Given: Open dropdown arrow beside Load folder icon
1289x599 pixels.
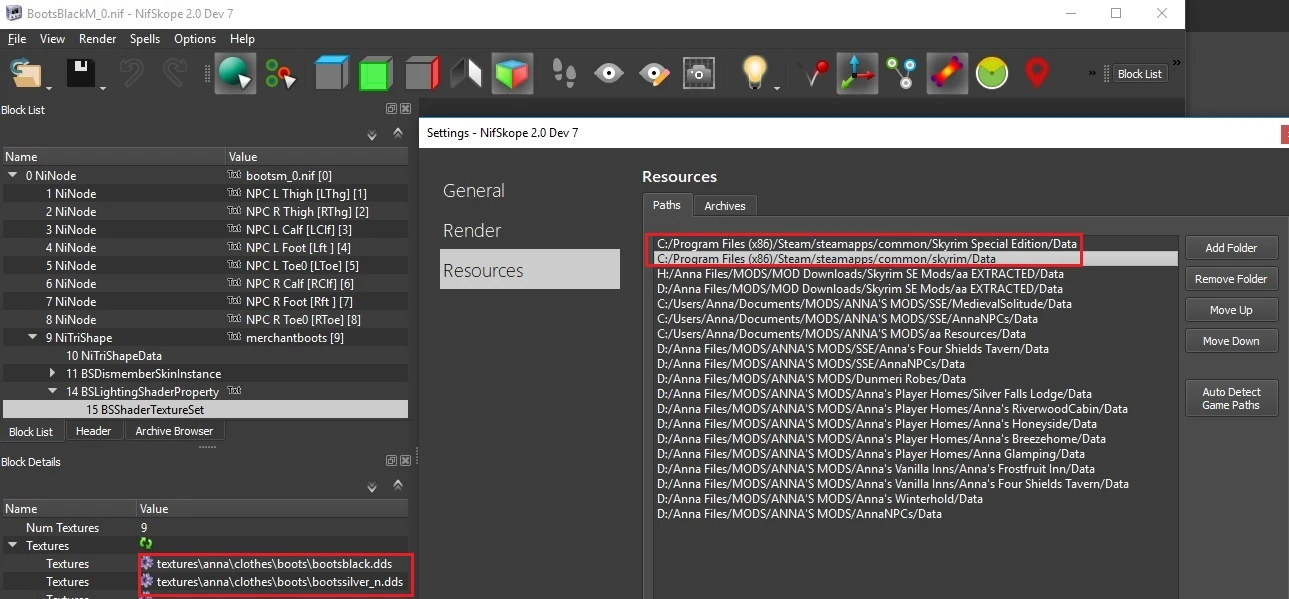Looking at the screenshot, I should pos(48,89).
